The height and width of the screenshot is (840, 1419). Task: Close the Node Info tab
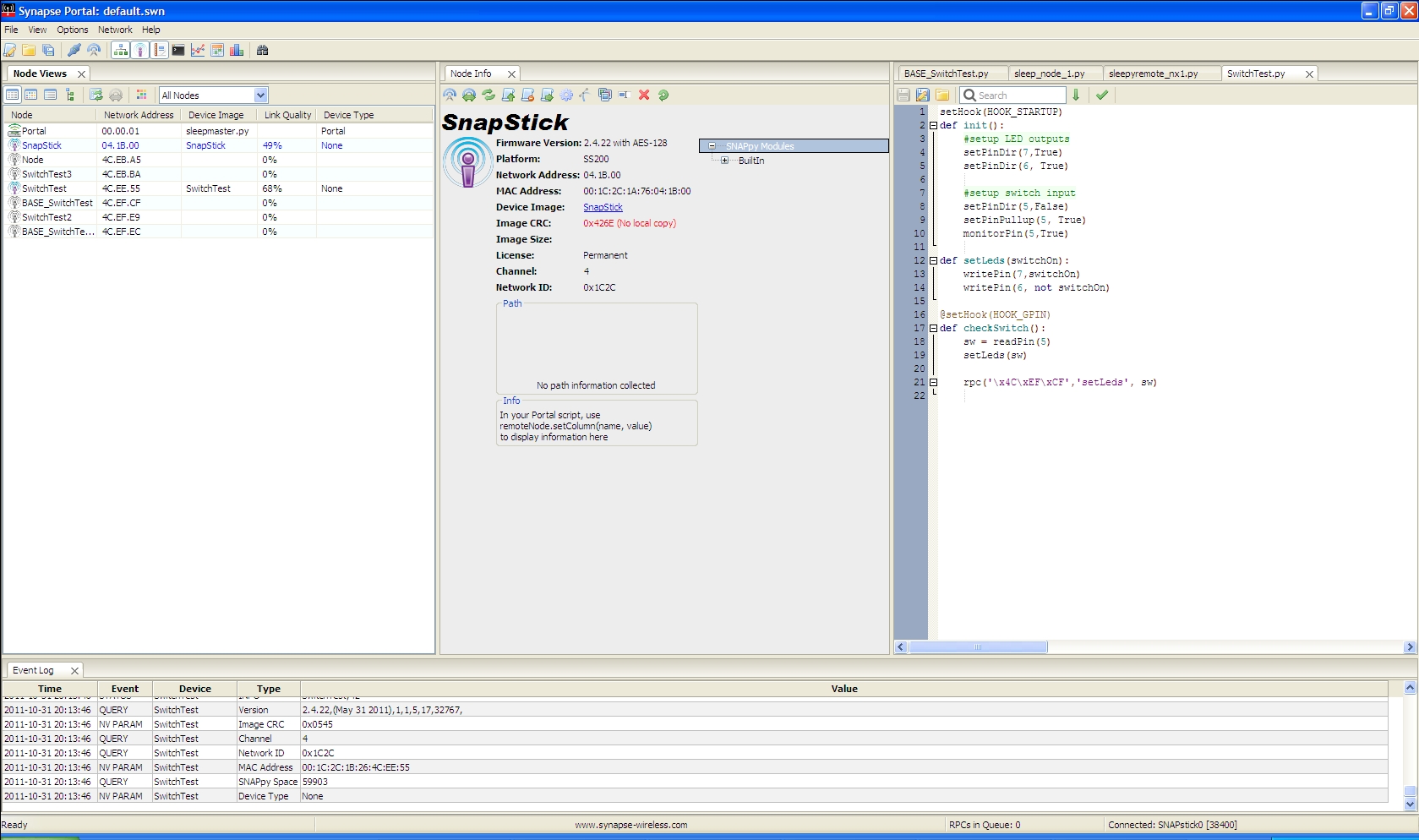point(511,74)
